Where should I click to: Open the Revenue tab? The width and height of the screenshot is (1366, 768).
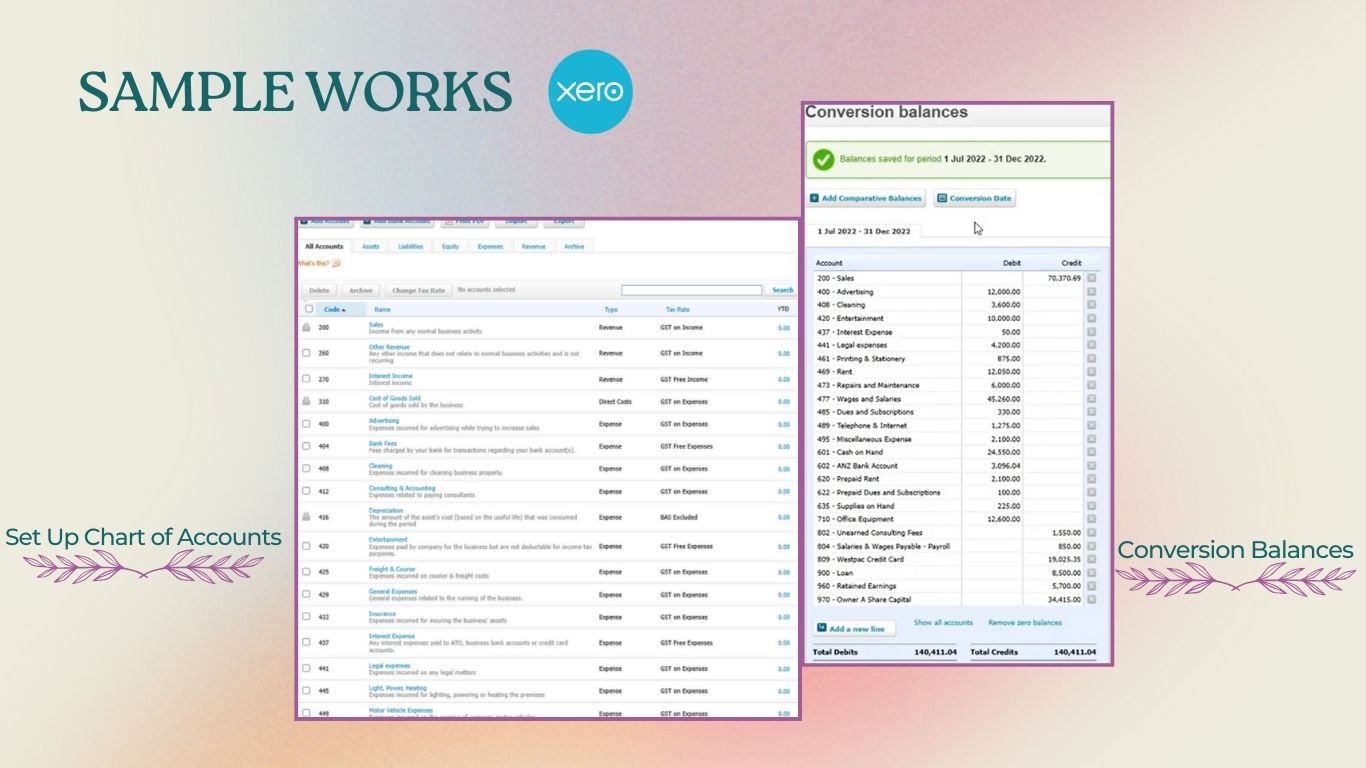pyautogui.click(x=533, y=246)
